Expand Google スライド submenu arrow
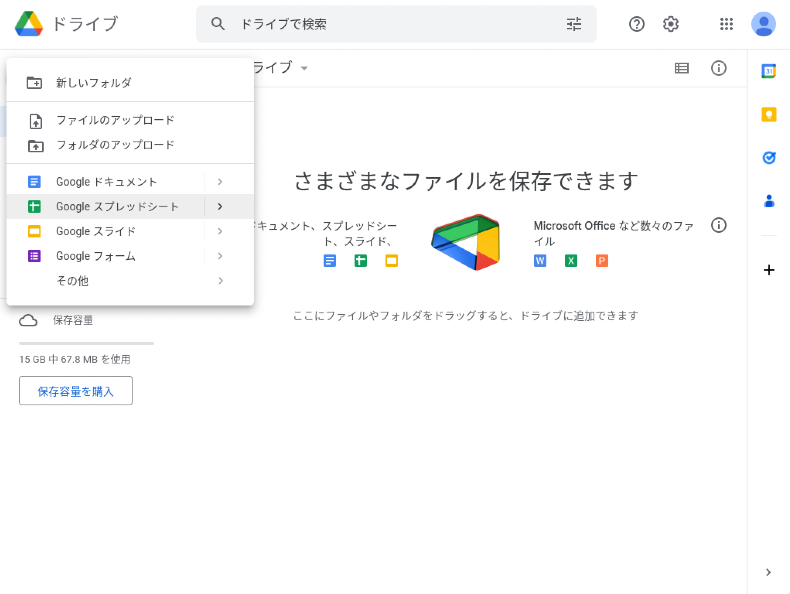The height and width of the screenshot is (594, 790). click(220, 231)
